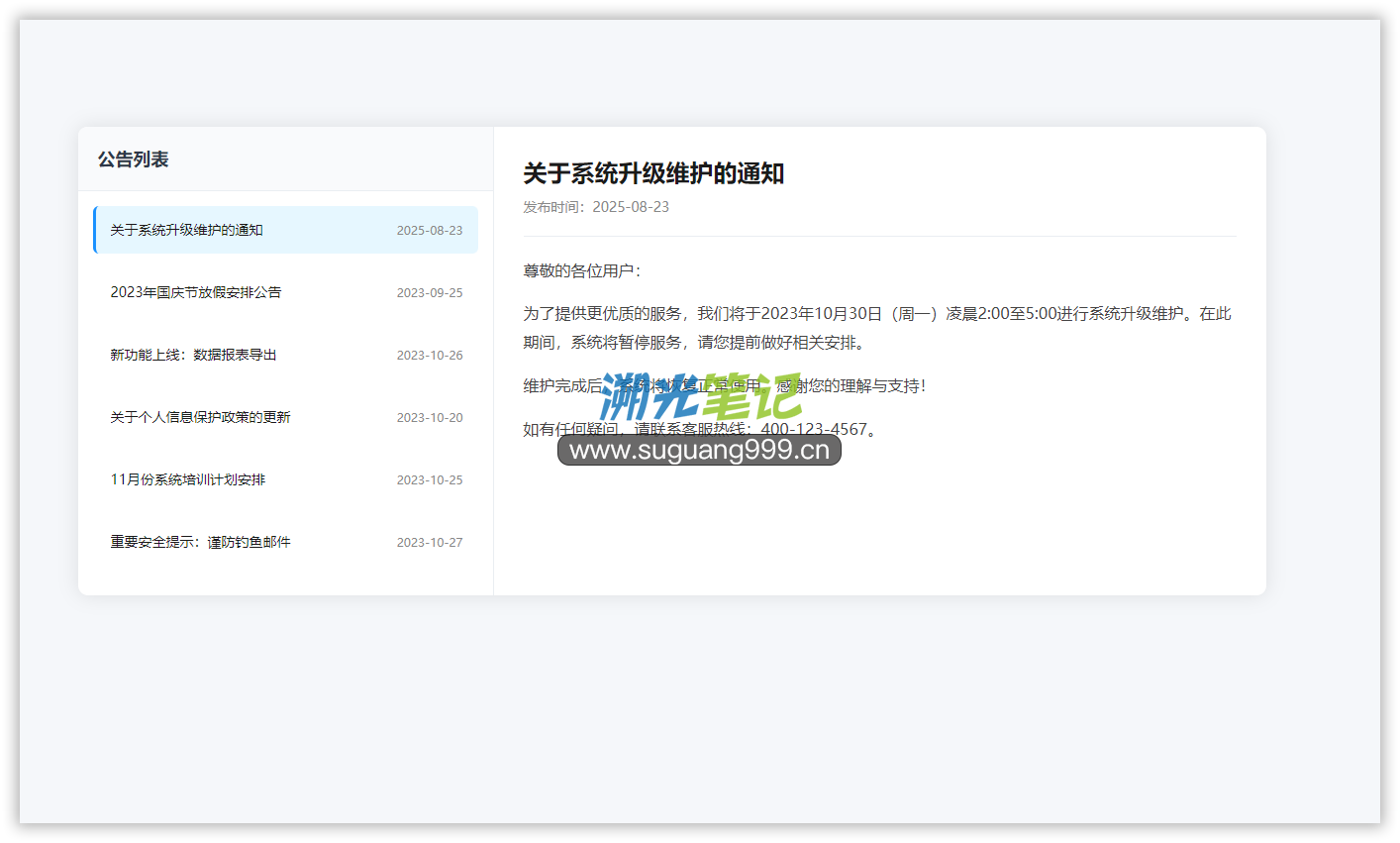The width and height of the screenshot is (1400, 843).
Task: Click the 2023-10-27 date in the list
Action: [430, 542]
